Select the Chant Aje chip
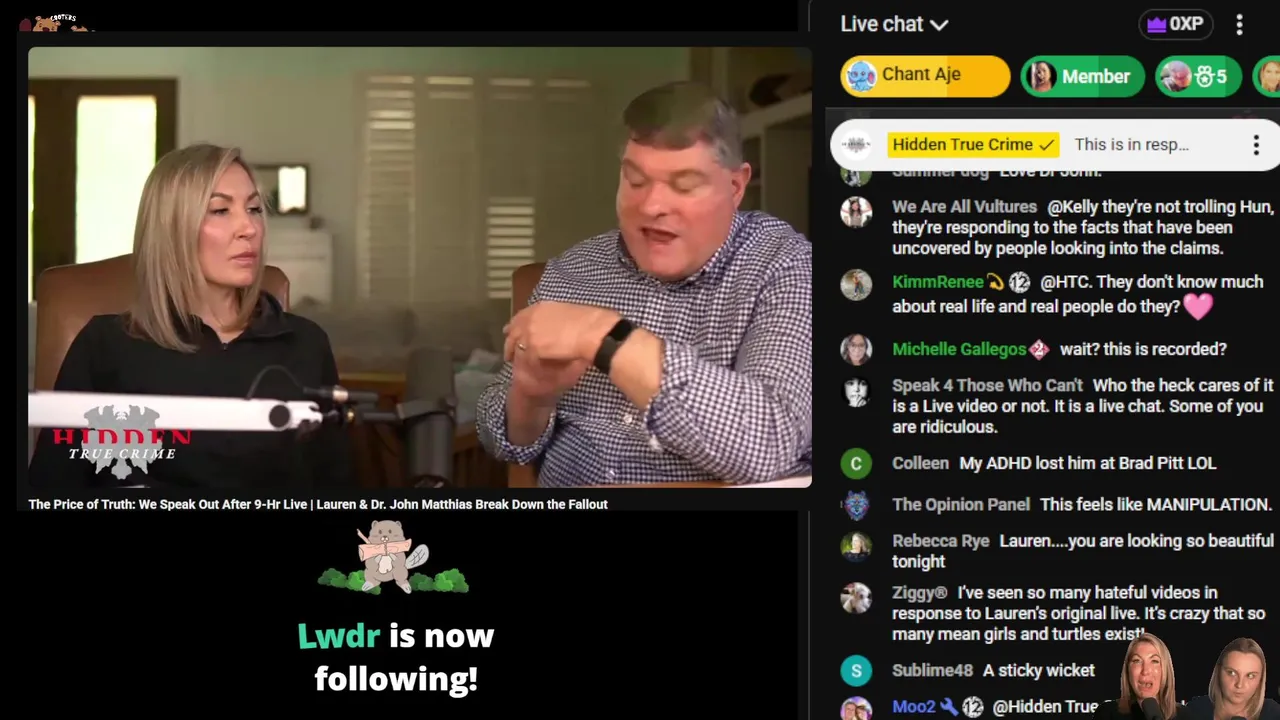 [925, 76]
